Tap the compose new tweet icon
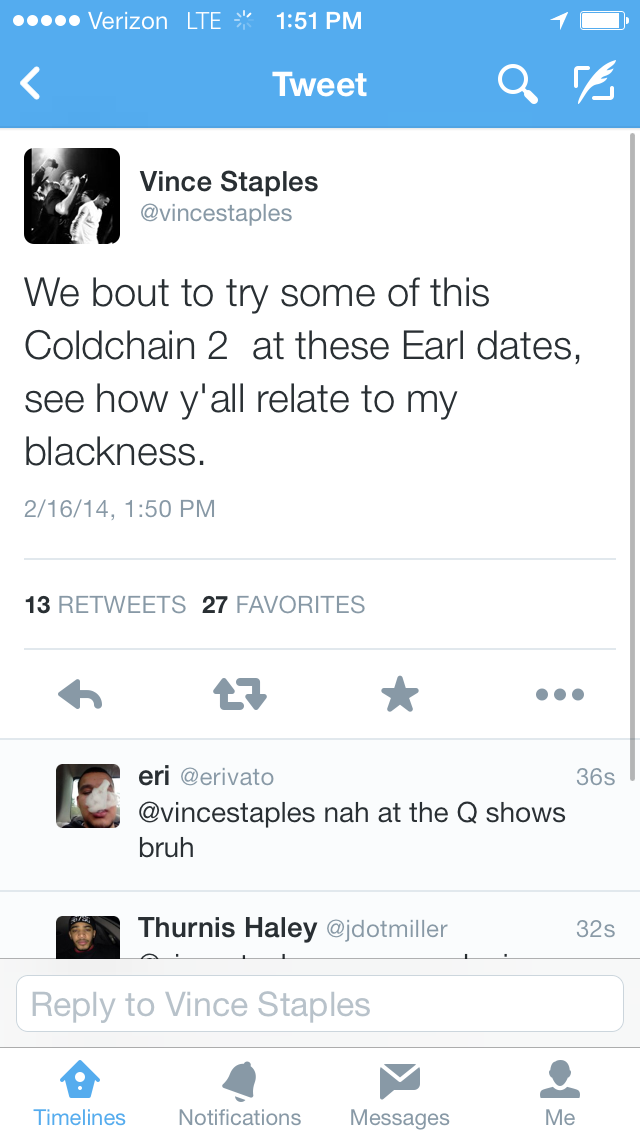This screenshot has height=1136, width=640. coord(593,84)
